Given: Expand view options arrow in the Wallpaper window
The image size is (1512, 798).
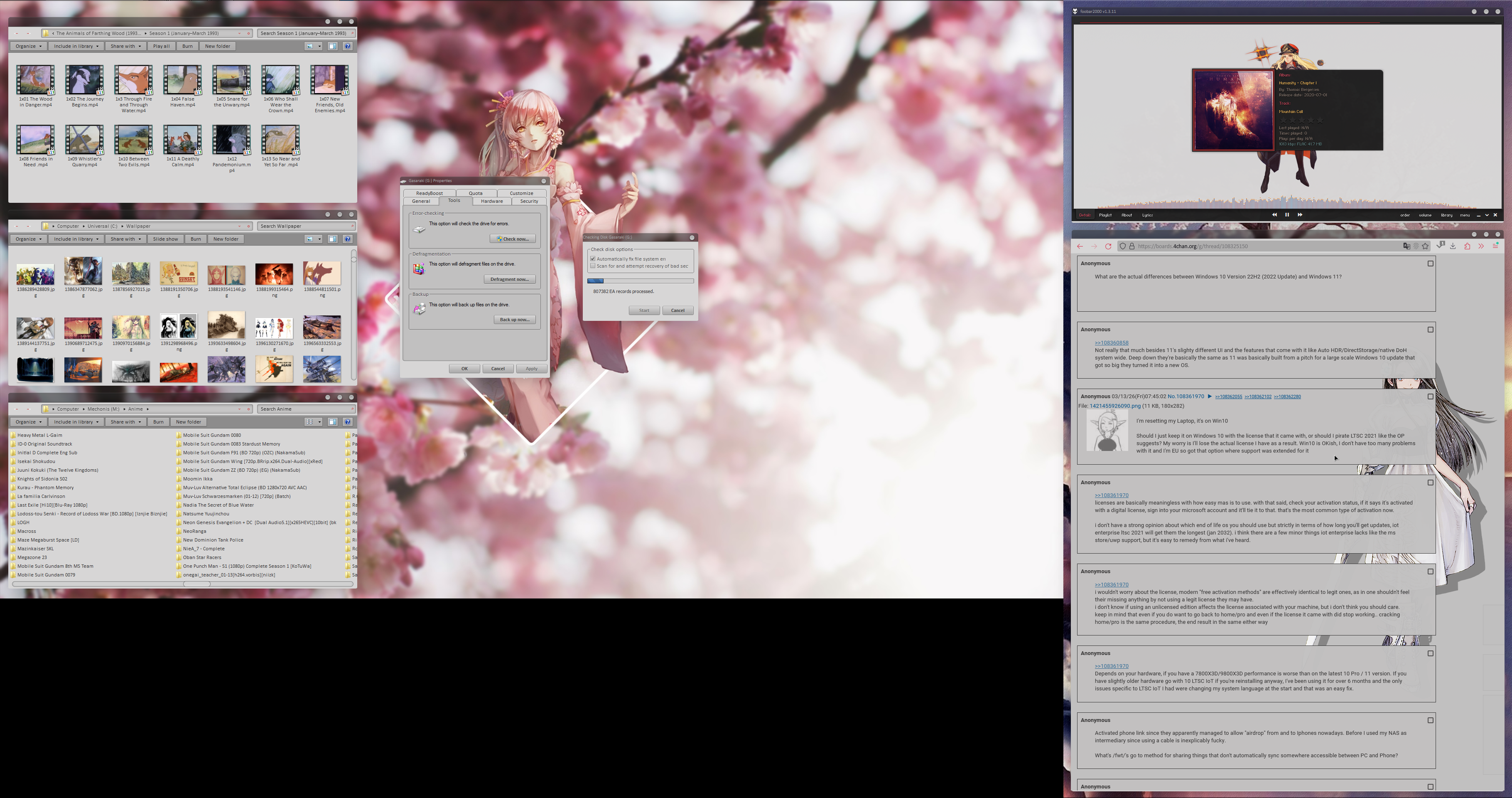Looking at the screenshot, I should (x=320, y=239).
